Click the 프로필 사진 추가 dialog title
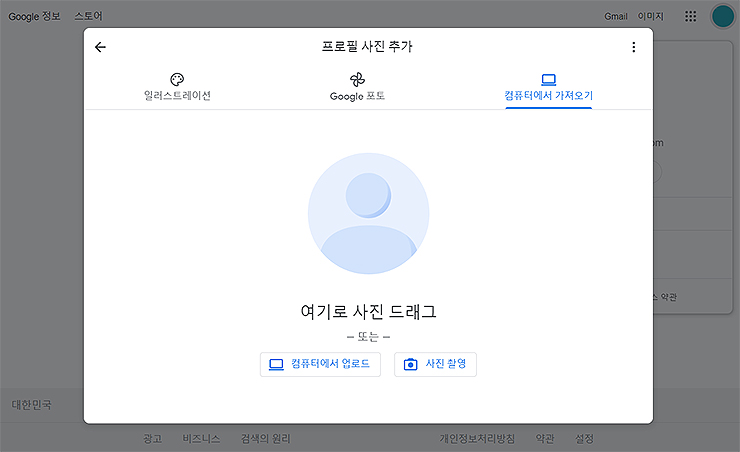Image resolution: width=740 pixels, height=452 pixels. [x=367, y=46]
